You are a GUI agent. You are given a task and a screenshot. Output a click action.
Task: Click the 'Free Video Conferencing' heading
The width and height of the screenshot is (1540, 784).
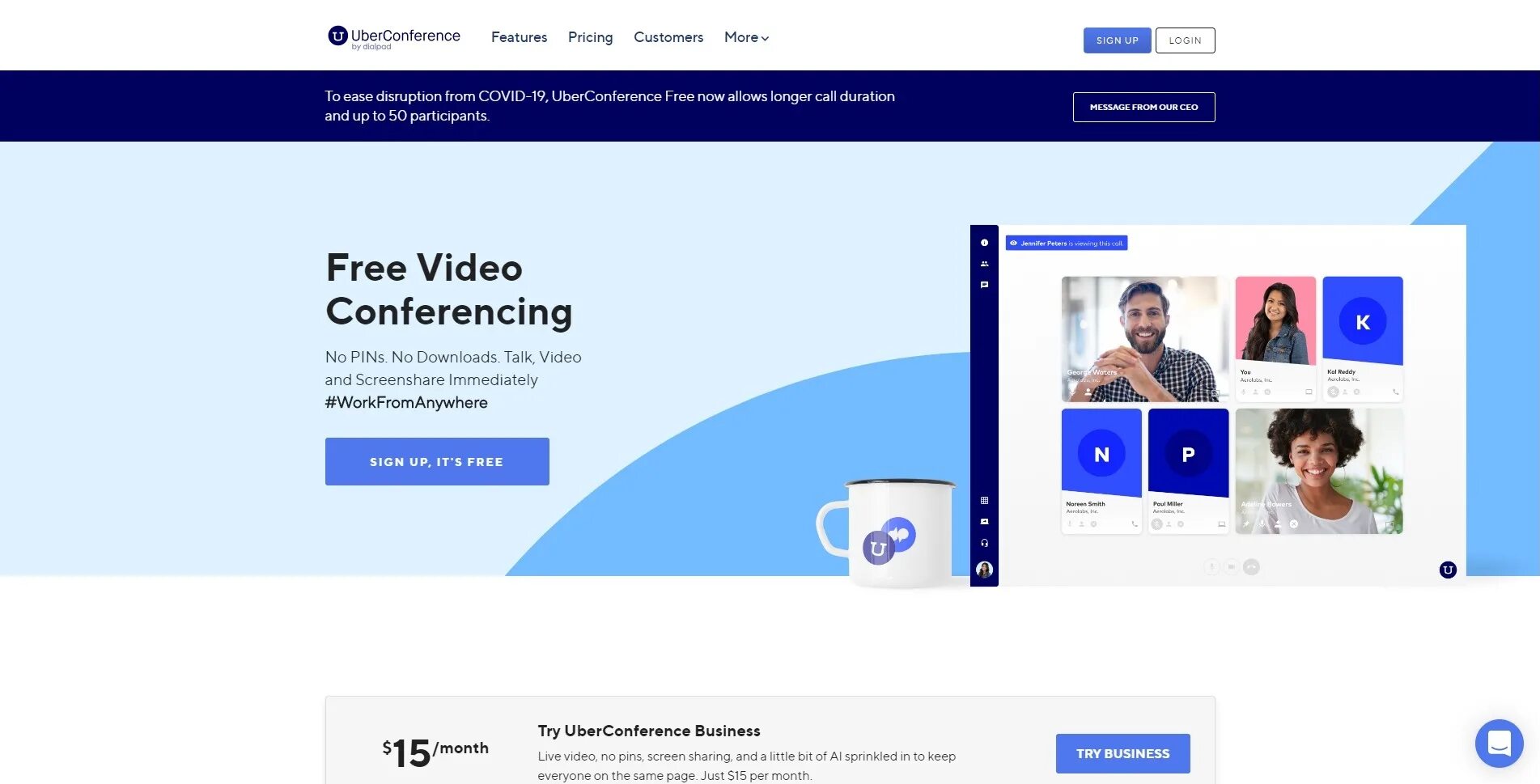pos(449,290)
